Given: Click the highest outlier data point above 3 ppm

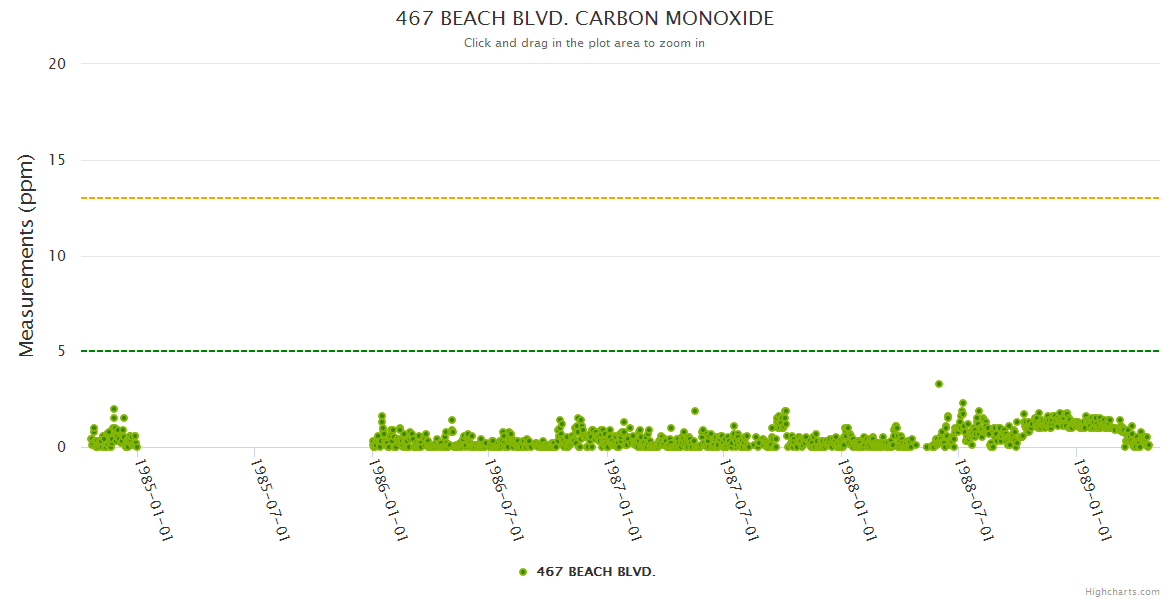Looking at the screenshot, I should pyautogui.click(x=939, y=384).
